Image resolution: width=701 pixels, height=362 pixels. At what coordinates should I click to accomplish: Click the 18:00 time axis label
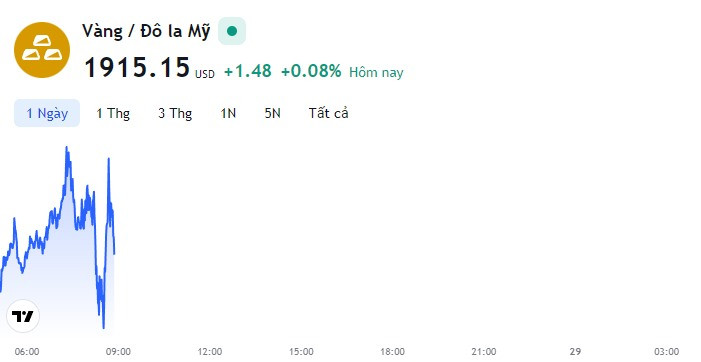point(393,352)
